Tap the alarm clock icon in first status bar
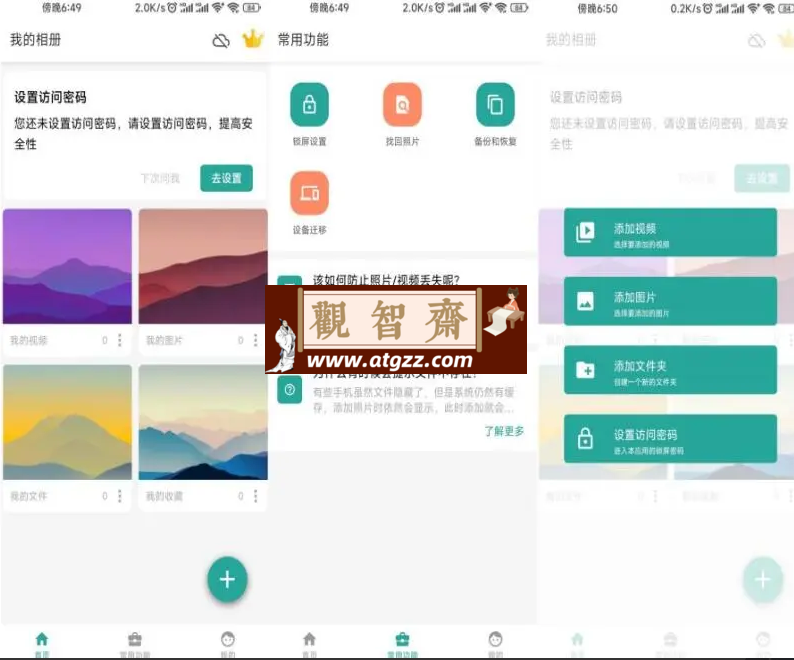The image size is (794, 660). pyautogui.click(x=172, y=8)
